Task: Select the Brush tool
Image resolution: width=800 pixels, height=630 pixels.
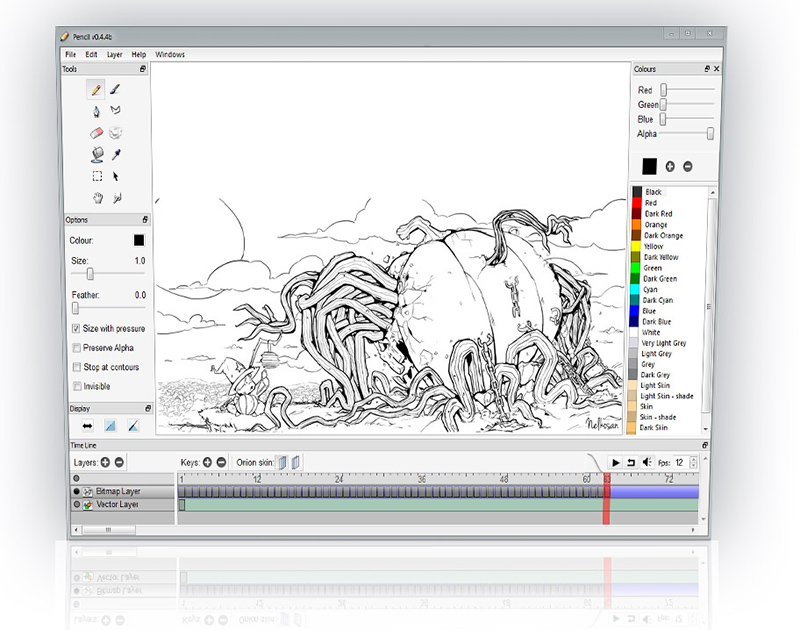Action: coord(115,90)
